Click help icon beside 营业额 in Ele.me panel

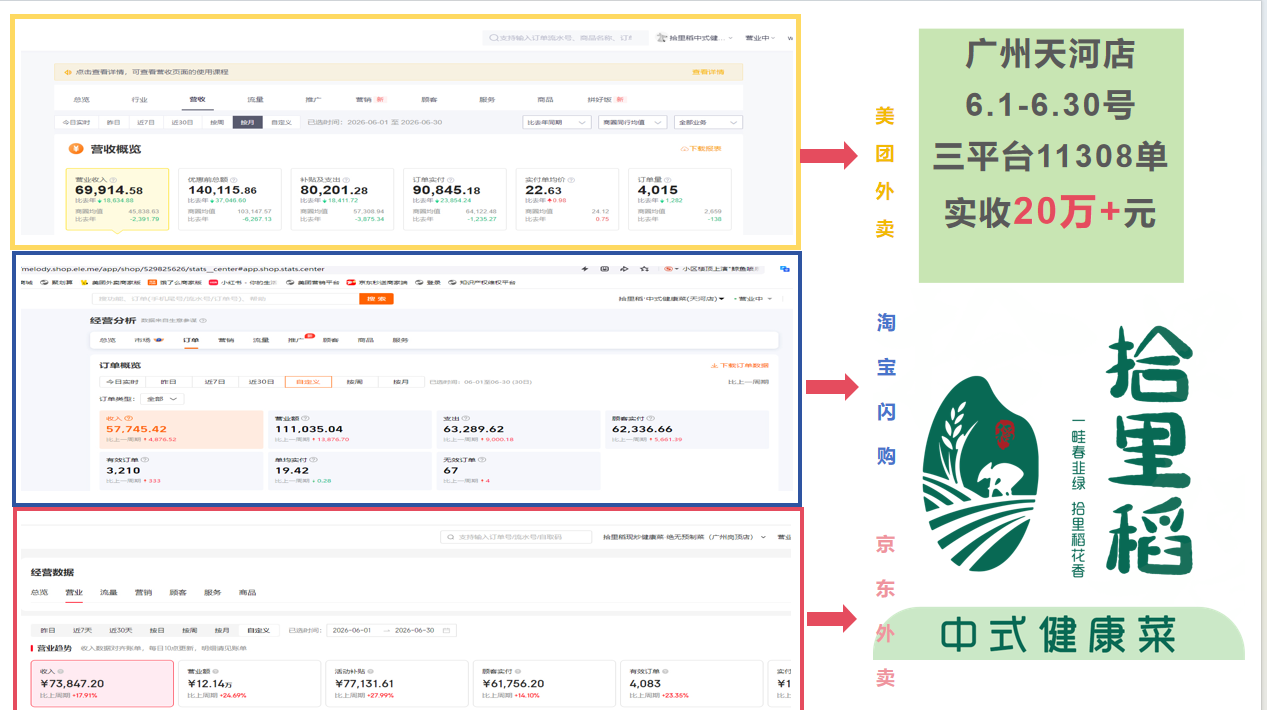pyautogui.click(x=305, y=418)
